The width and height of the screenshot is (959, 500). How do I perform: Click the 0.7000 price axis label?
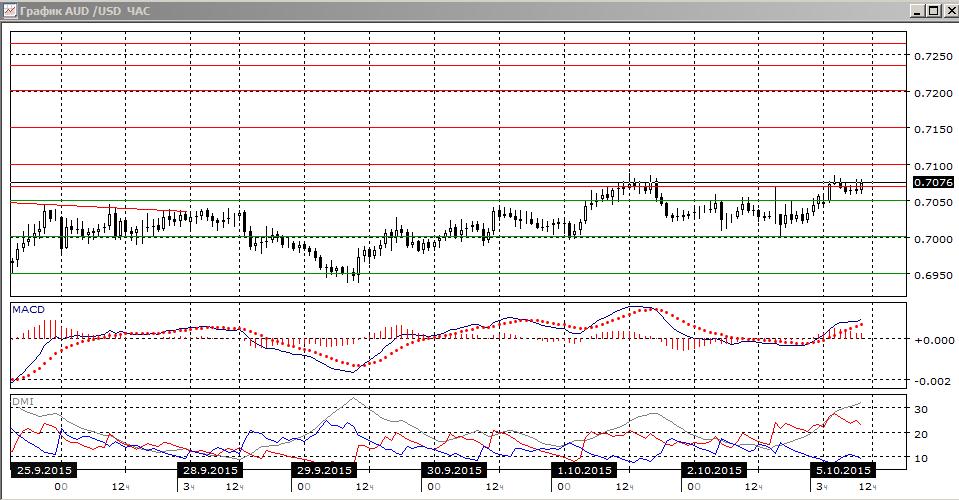[933, 239]
